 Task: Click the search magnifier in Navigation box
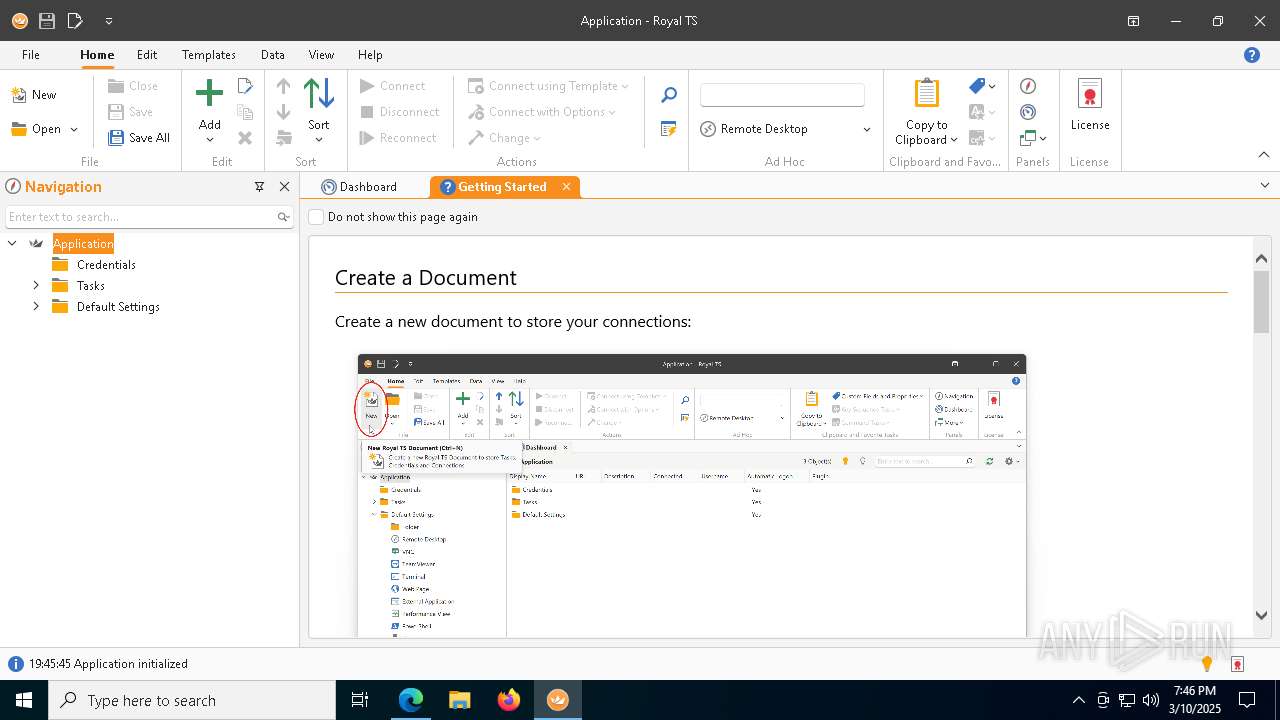284,217
